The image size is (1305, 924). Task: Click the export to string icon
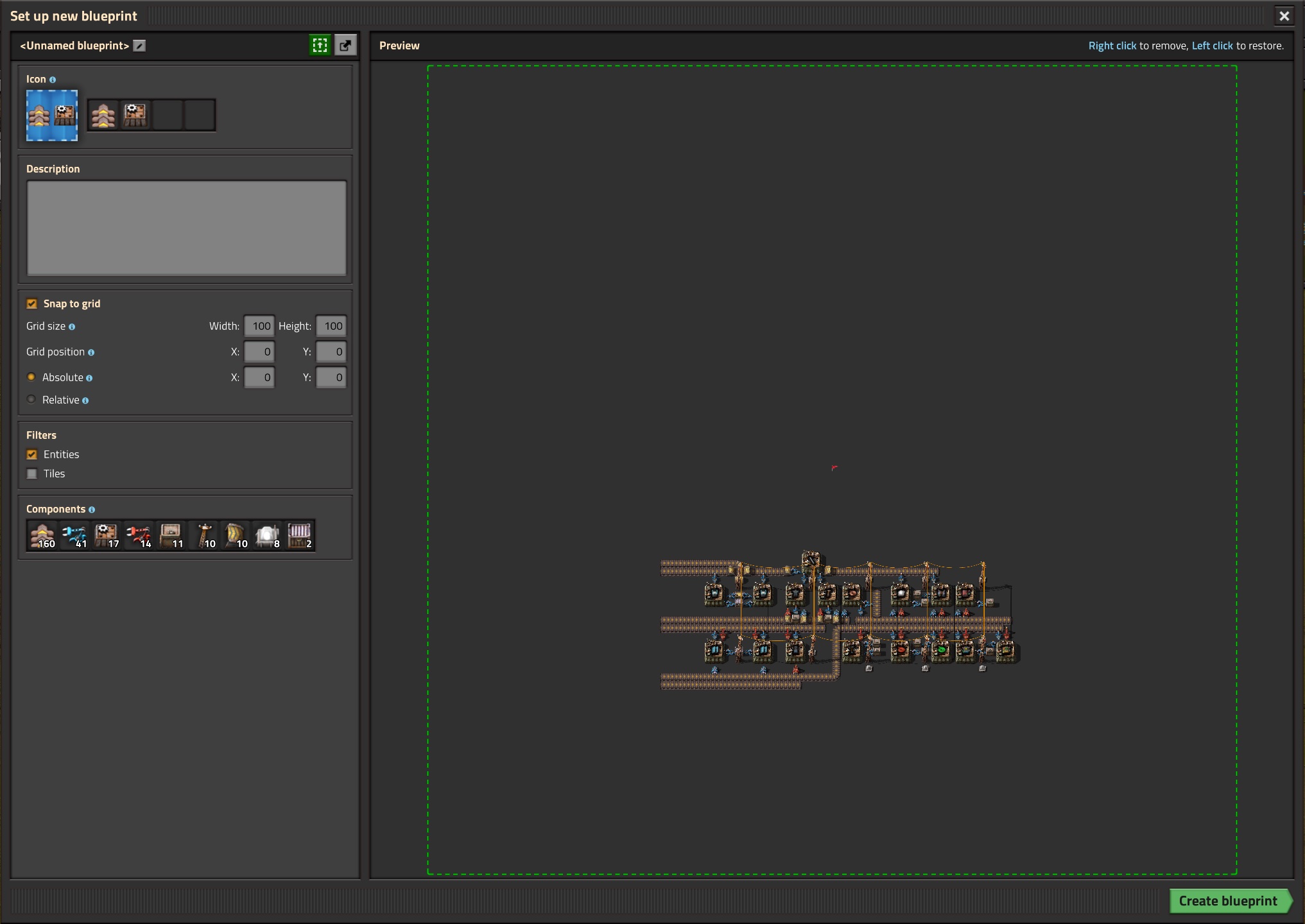tap(345, 45)
